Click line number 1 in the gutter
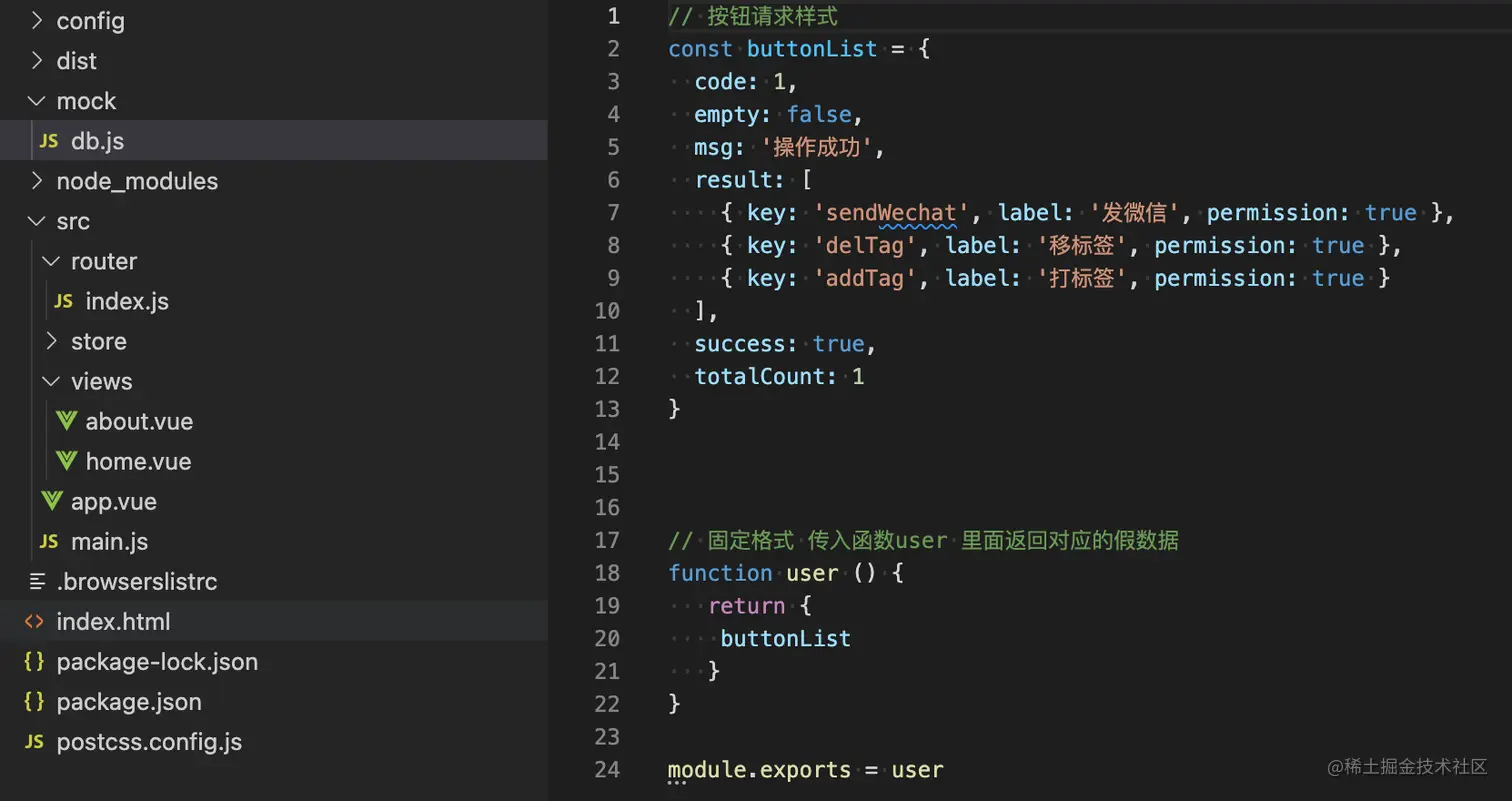The width and height of the screenshot is (1512, 801). click(x=613, y=16)
